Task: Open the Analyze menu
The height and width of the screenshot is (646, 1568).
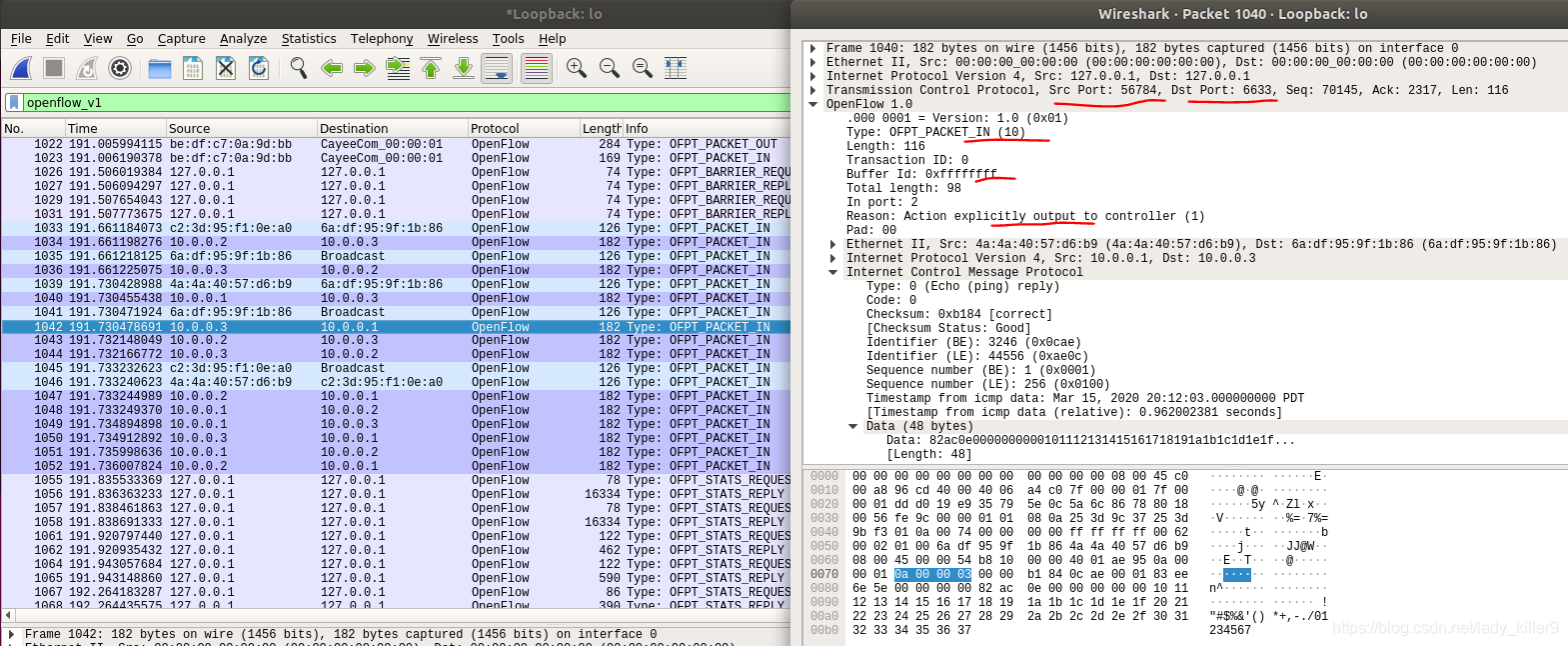Action: tap(244, 39)
